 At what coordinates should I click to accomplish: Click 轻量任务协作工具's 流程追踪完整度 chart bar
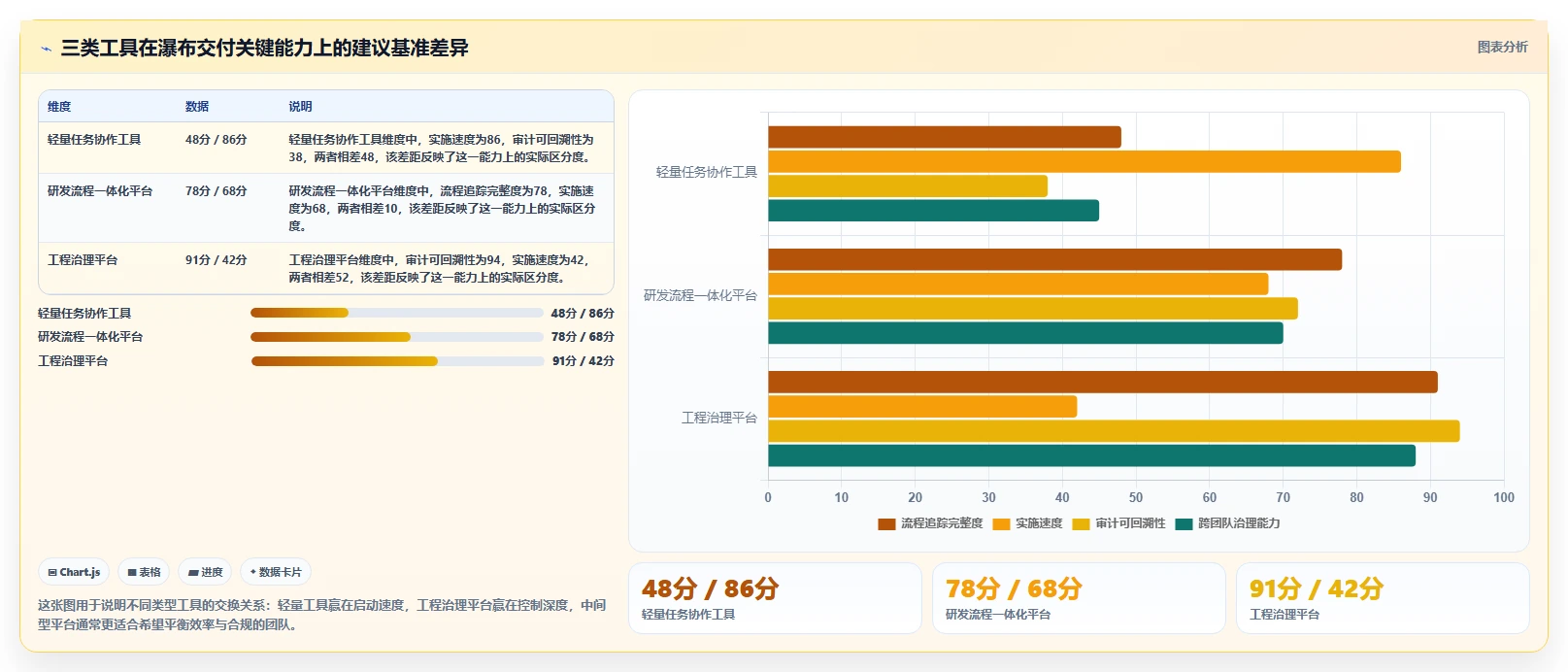point(945,137)
